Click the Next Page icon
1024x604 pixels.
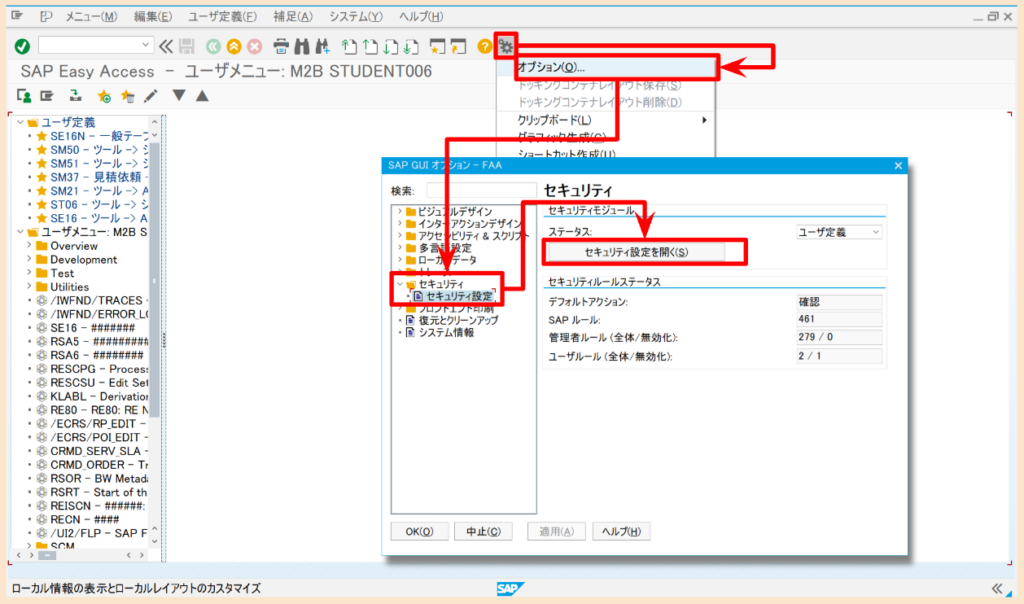(x=391, y=46)
